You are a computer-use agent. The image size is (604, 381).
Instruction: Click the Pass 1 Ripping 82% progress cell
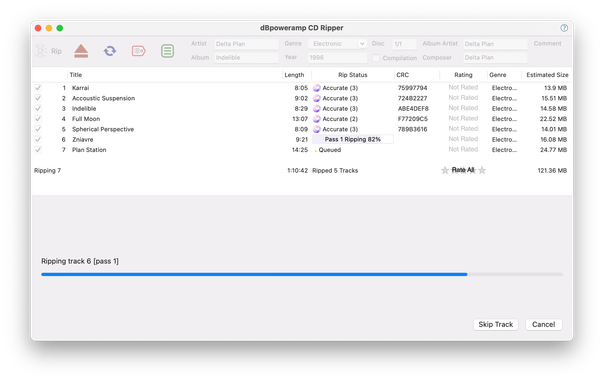point(353,139)
